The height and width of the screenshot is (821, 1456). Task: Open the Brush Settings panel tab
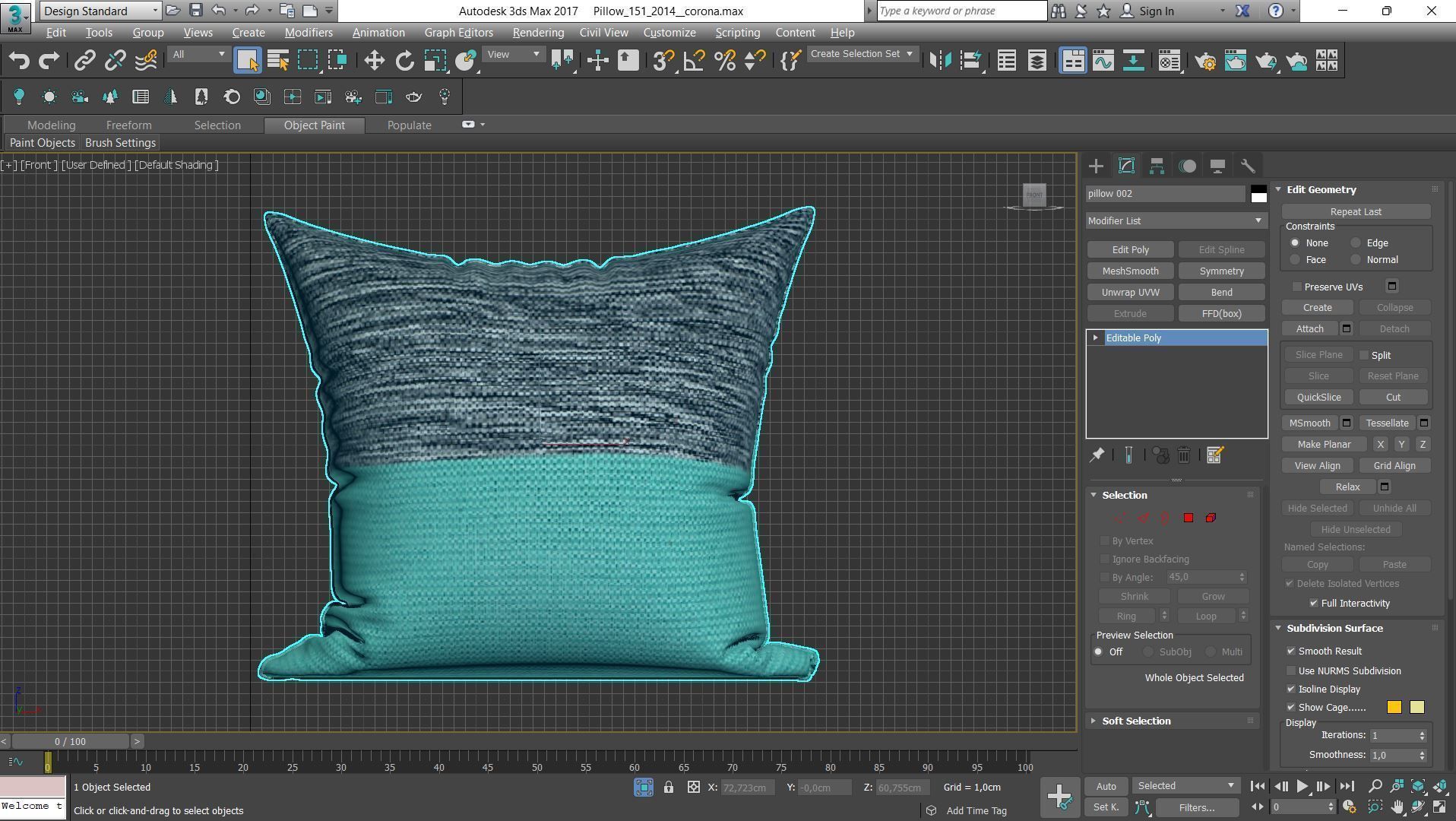tap(120, 143)
